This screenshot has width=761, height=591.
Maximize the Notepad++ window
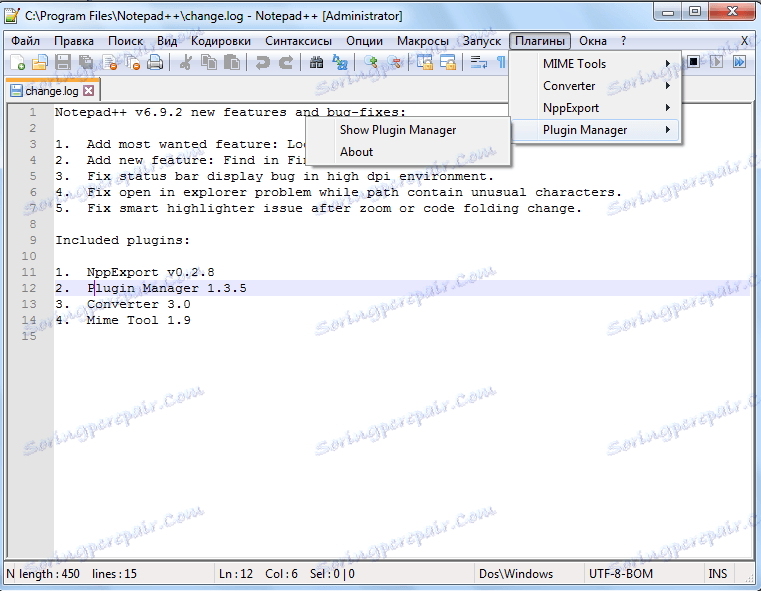pyautogui.click(x=695, y=12)
